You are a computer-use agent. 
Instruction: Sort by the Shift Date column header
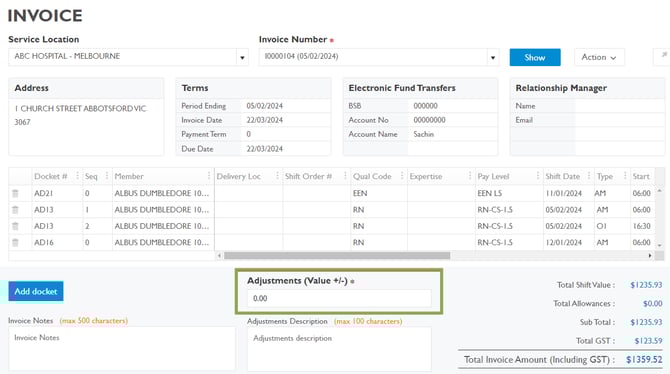[x=563, y=176]
